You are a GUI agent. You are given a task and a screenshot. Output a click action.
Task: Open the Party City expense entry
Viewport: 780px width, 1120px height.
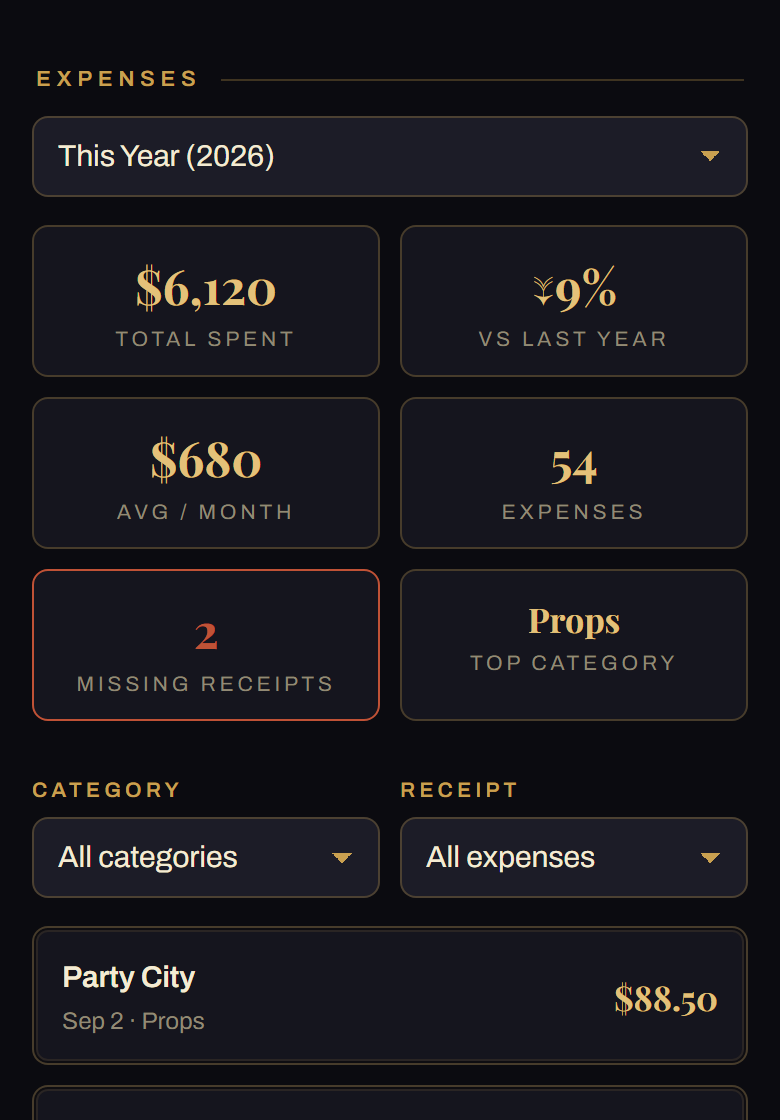pos(390,996)
